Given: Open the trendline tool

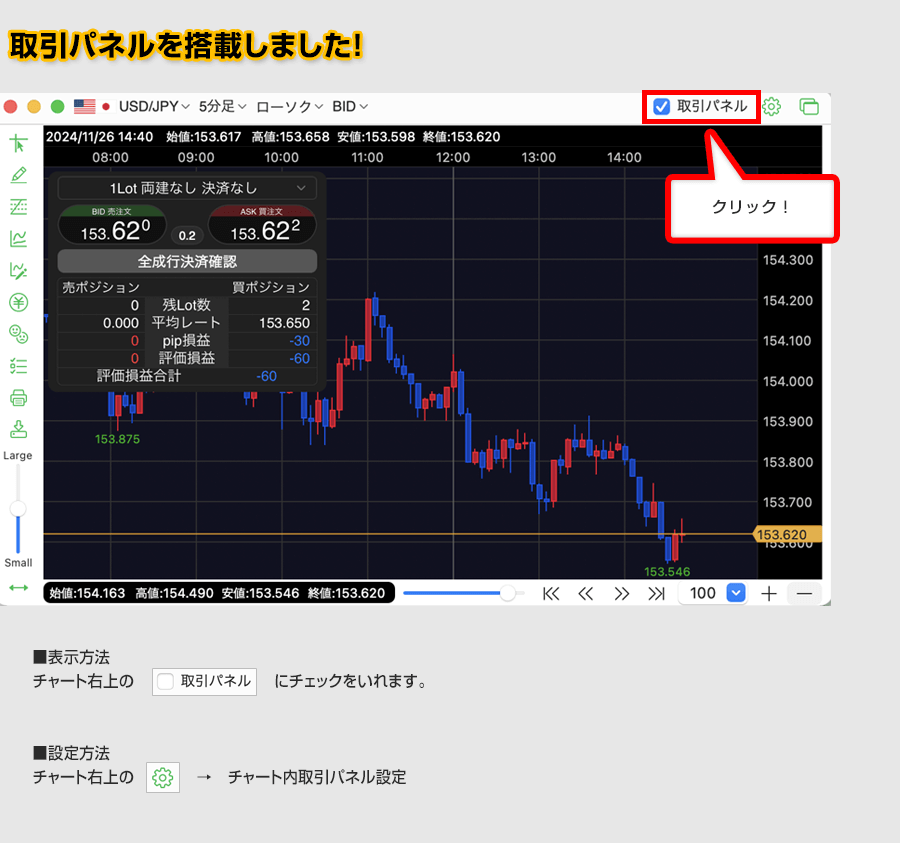Looking at the screenshot, I should tap(18, 207).
